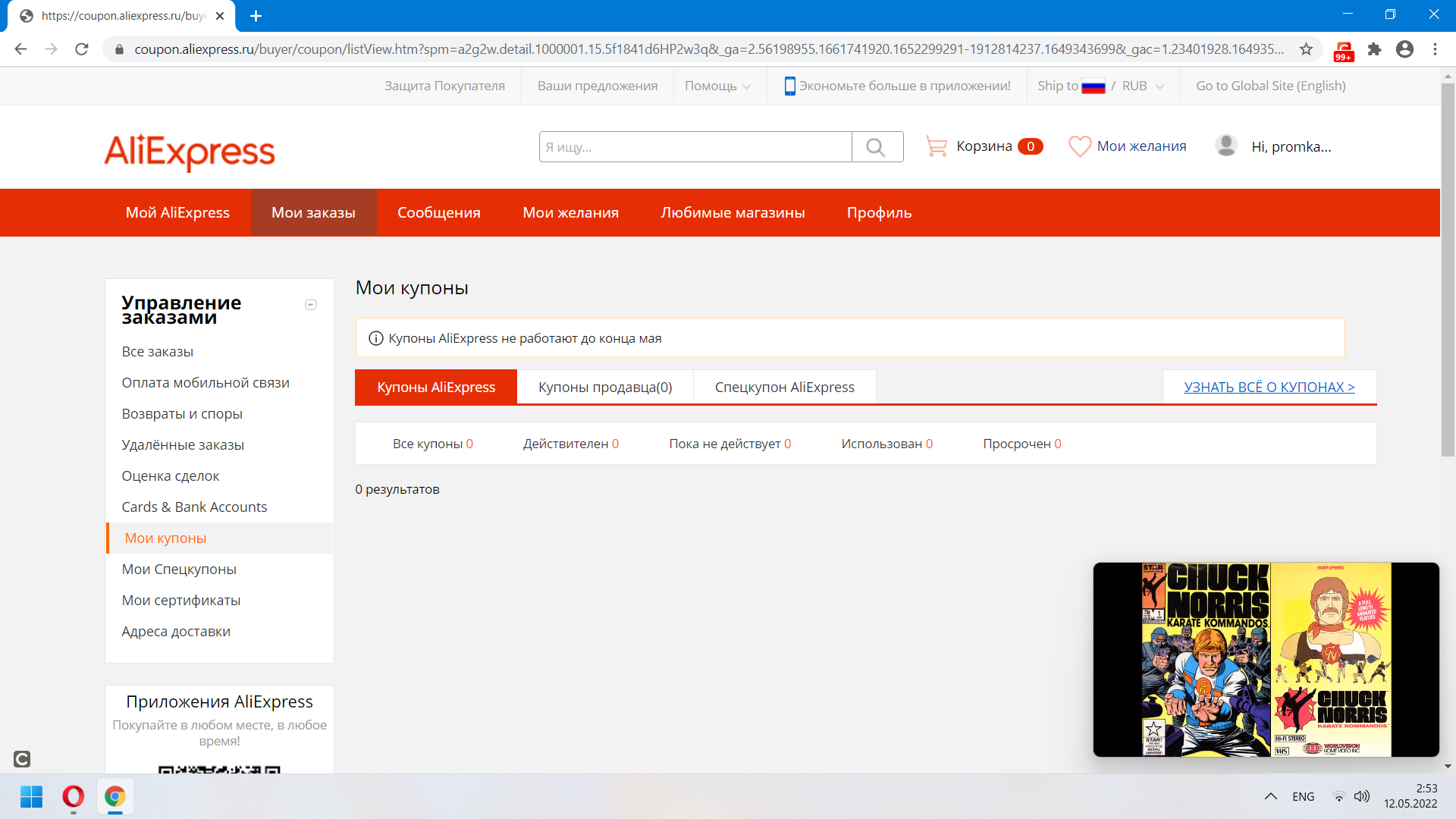The width and height of the screenshot is (1456, 819).
Task: Click the Я ищу search field
Action: click(x=695, y=147)
